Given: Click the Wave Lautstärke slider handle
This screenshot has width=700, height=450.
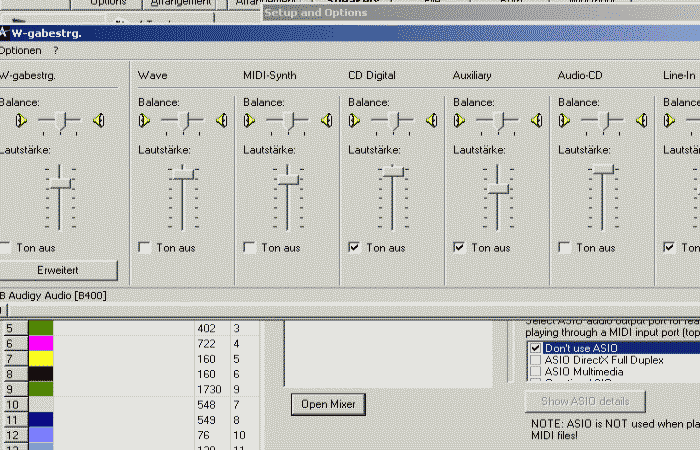Looking at the screenshot, I should pos(182,173).
